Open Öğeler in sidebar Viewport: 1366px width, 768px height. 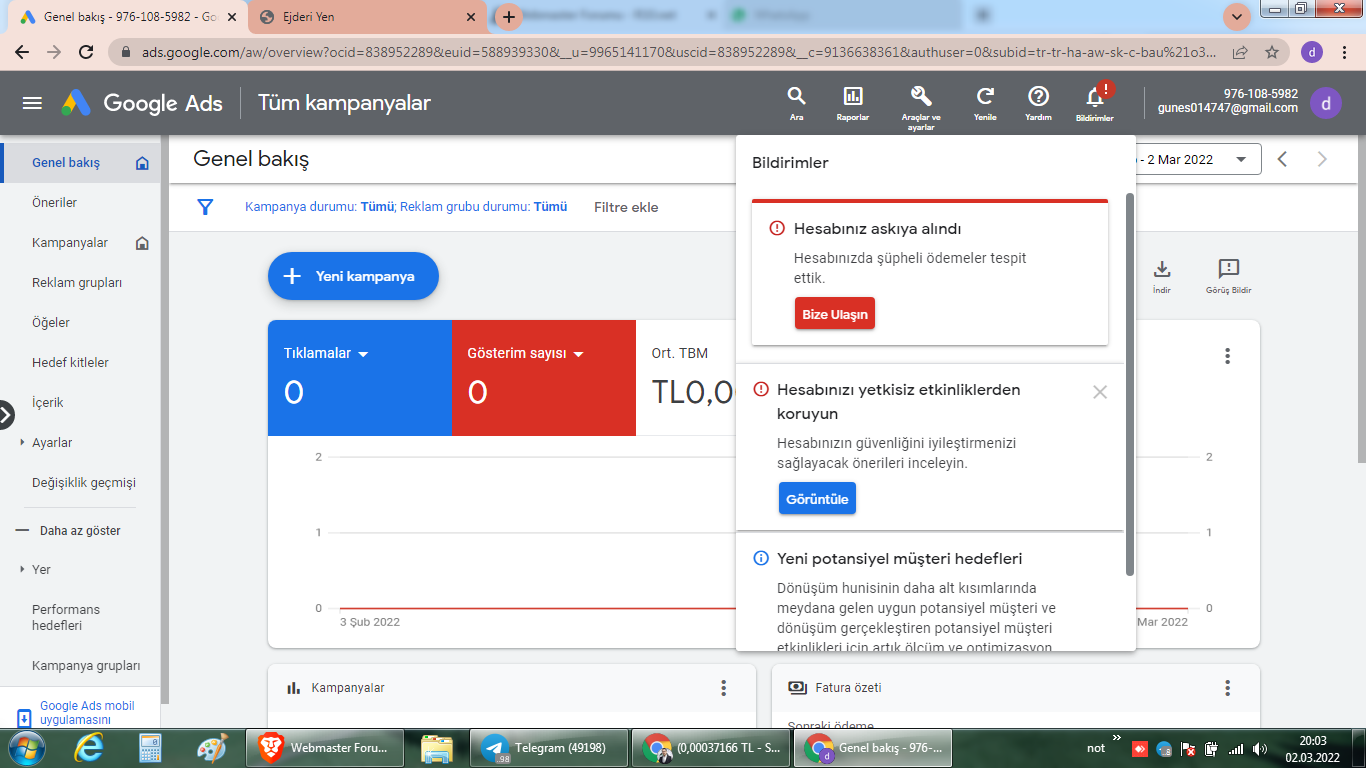point(51,322)
